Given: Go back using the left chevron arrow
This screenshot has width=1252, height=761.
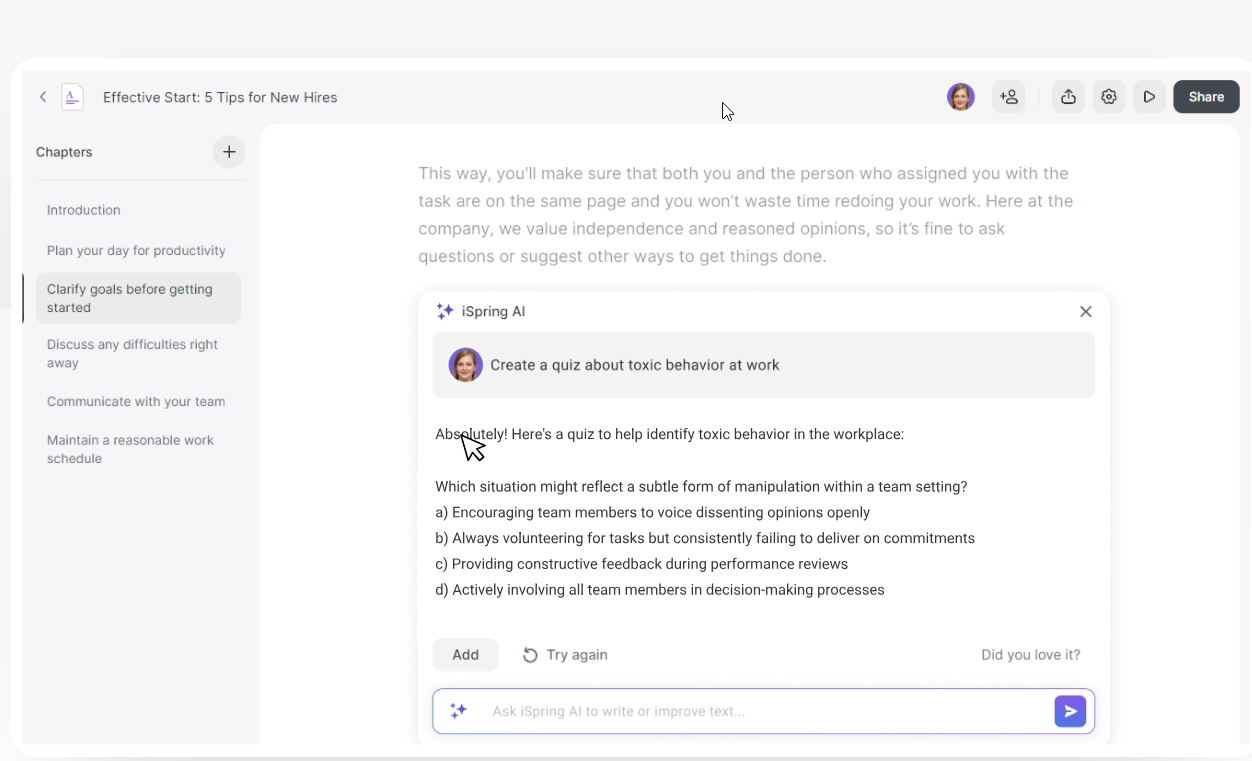Looking at the screenshot, I should click(43, 97).
